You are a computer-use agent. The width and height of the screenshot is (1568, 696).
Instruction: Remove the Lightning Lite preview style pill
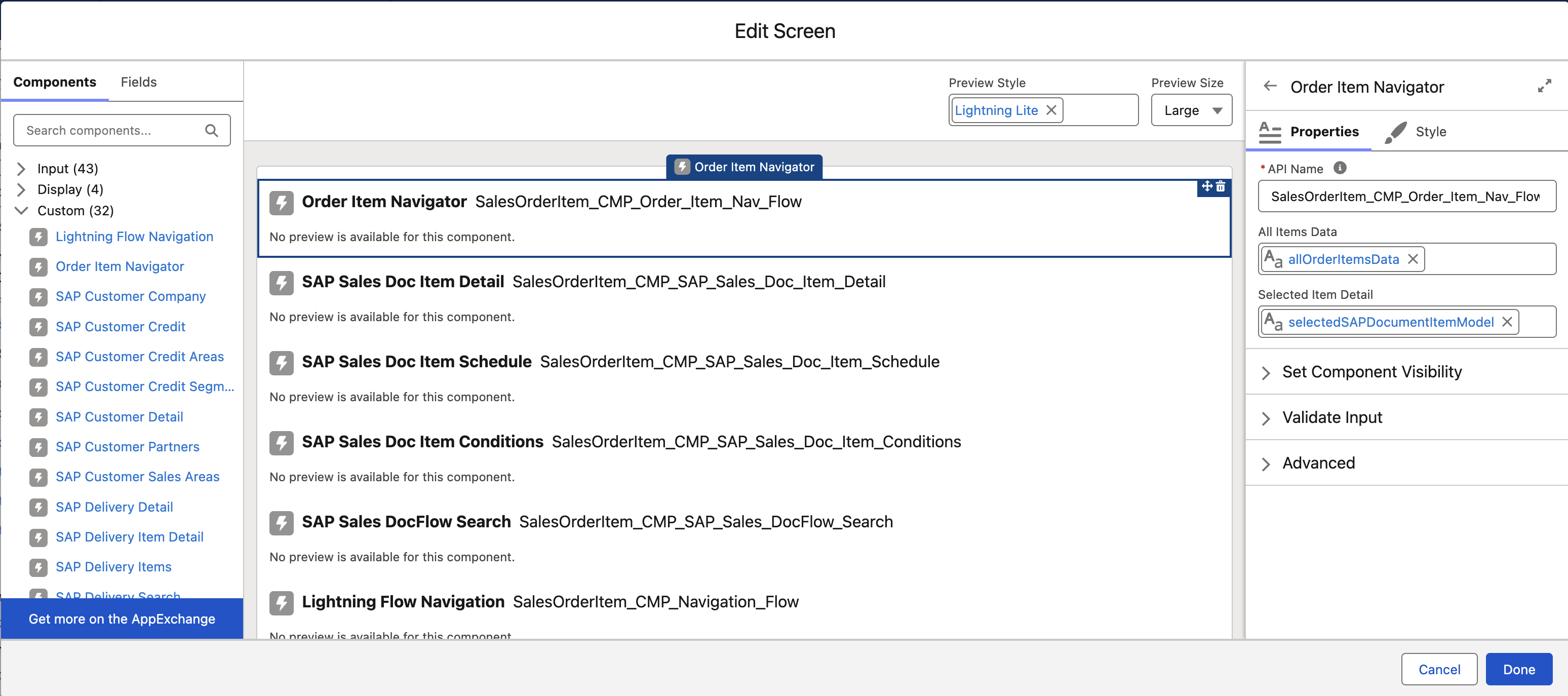pyautogui.click(x=1051, y=110)
